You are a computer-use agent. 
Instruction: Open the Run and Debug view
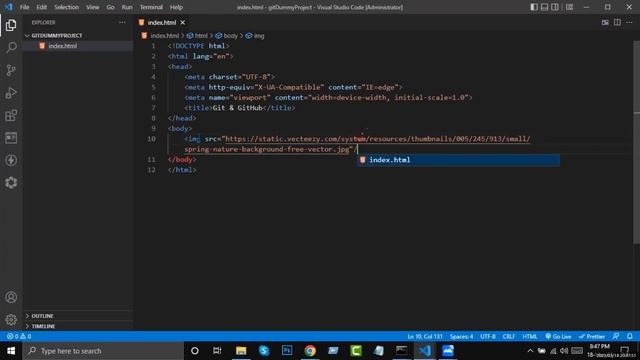(11, 93)
